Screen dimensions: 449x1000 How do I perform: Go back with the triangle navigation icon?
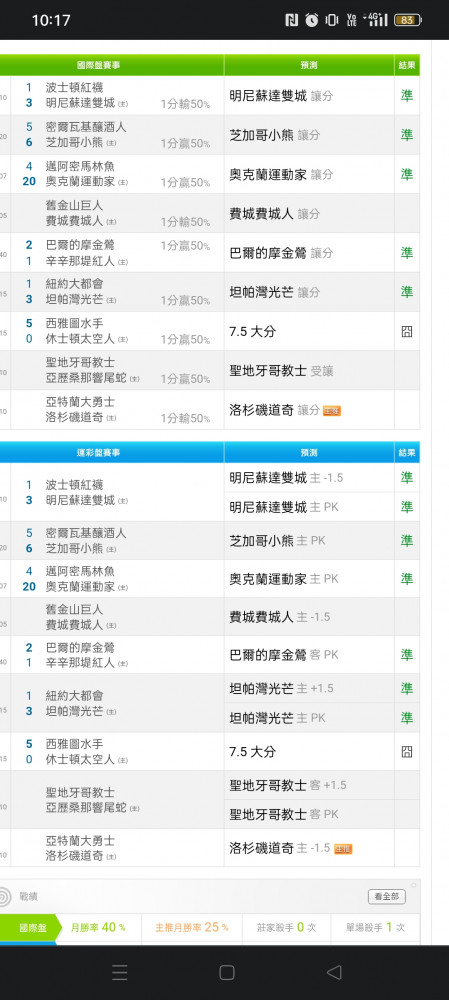pyautogui.click(x=334, y=972)
